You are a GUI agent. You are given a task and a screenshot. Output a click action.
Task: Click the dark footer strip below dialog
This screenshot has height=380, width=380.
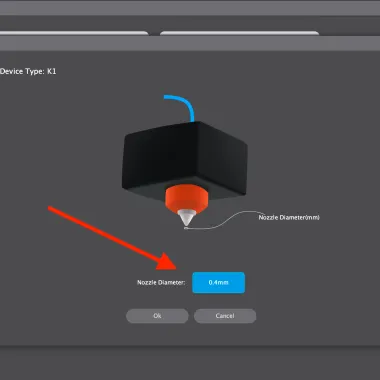click(x=190, y=363)
